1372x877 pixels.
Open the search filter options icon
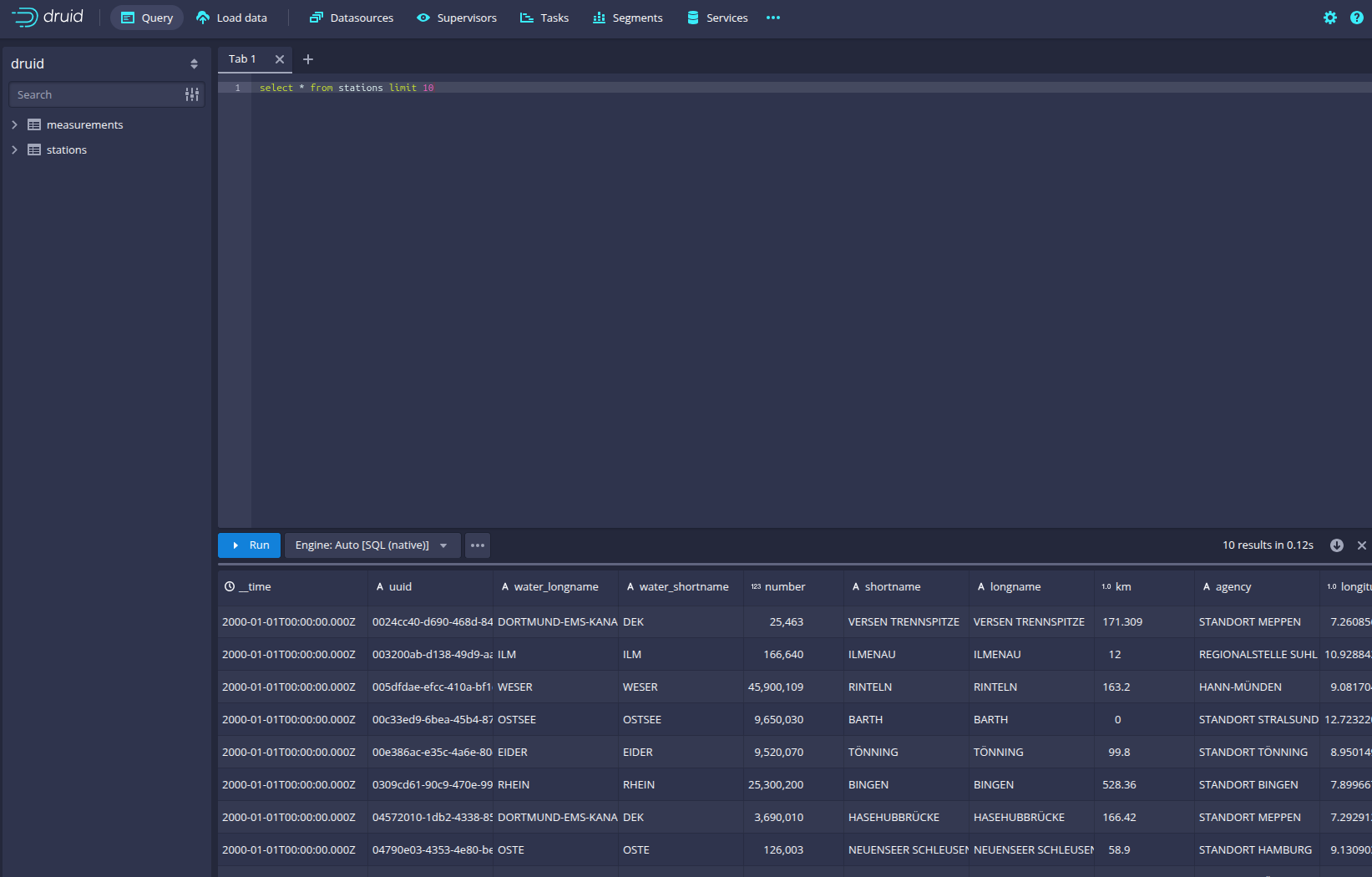(192, 95)
